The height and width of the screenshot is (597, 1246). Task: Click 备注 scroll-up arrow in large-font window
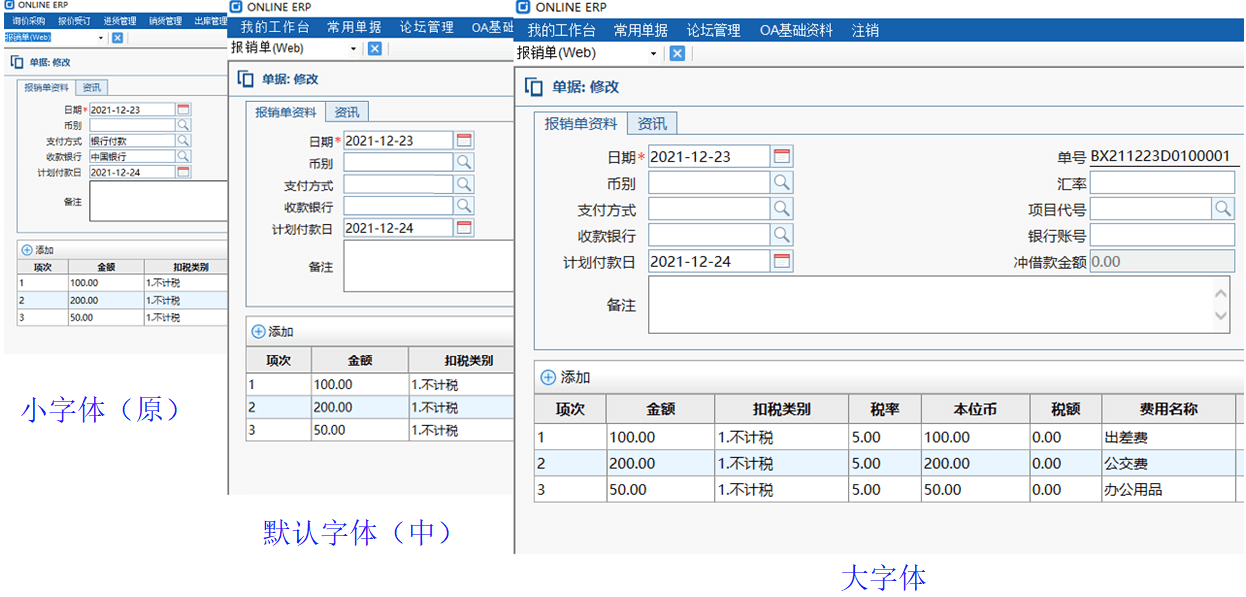click(1221, 295)
